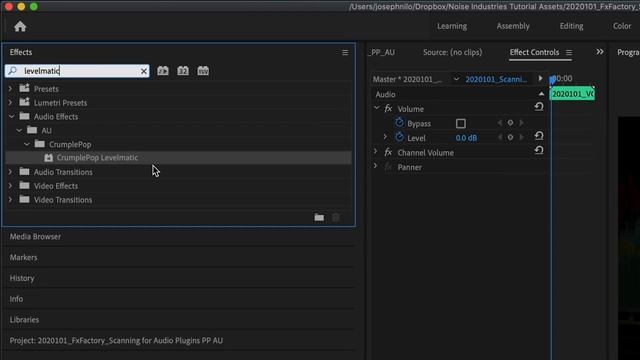Open the Markers panel

(23, 258)
